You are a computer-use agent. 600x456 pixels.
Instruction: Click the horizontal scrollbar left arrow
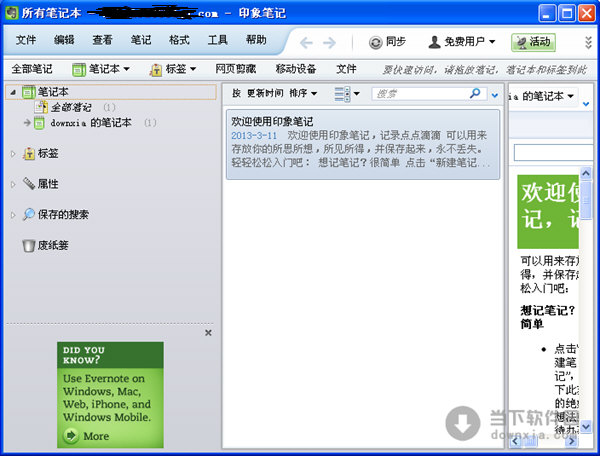click(x=515, y=441)
